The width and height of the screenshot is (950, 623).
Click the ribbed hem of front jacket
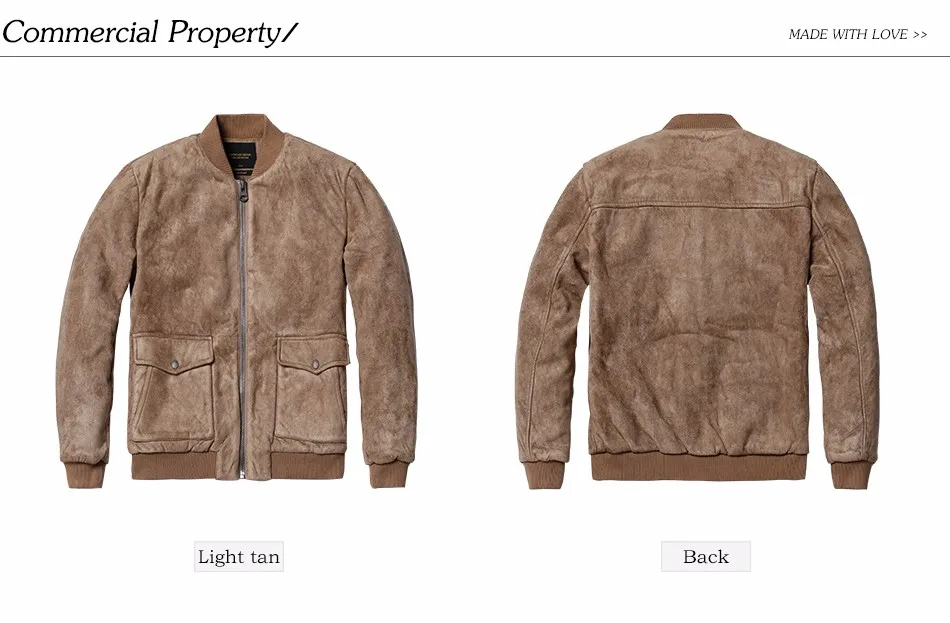(x=239, y=465)
